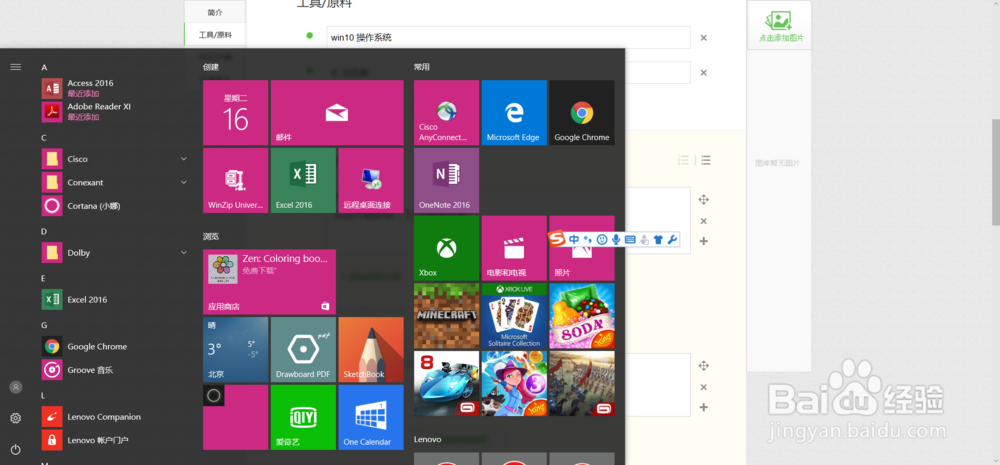Open 应用商店 Zen Coloring book tile
The image size is (1000, 465).
point(269,282)
